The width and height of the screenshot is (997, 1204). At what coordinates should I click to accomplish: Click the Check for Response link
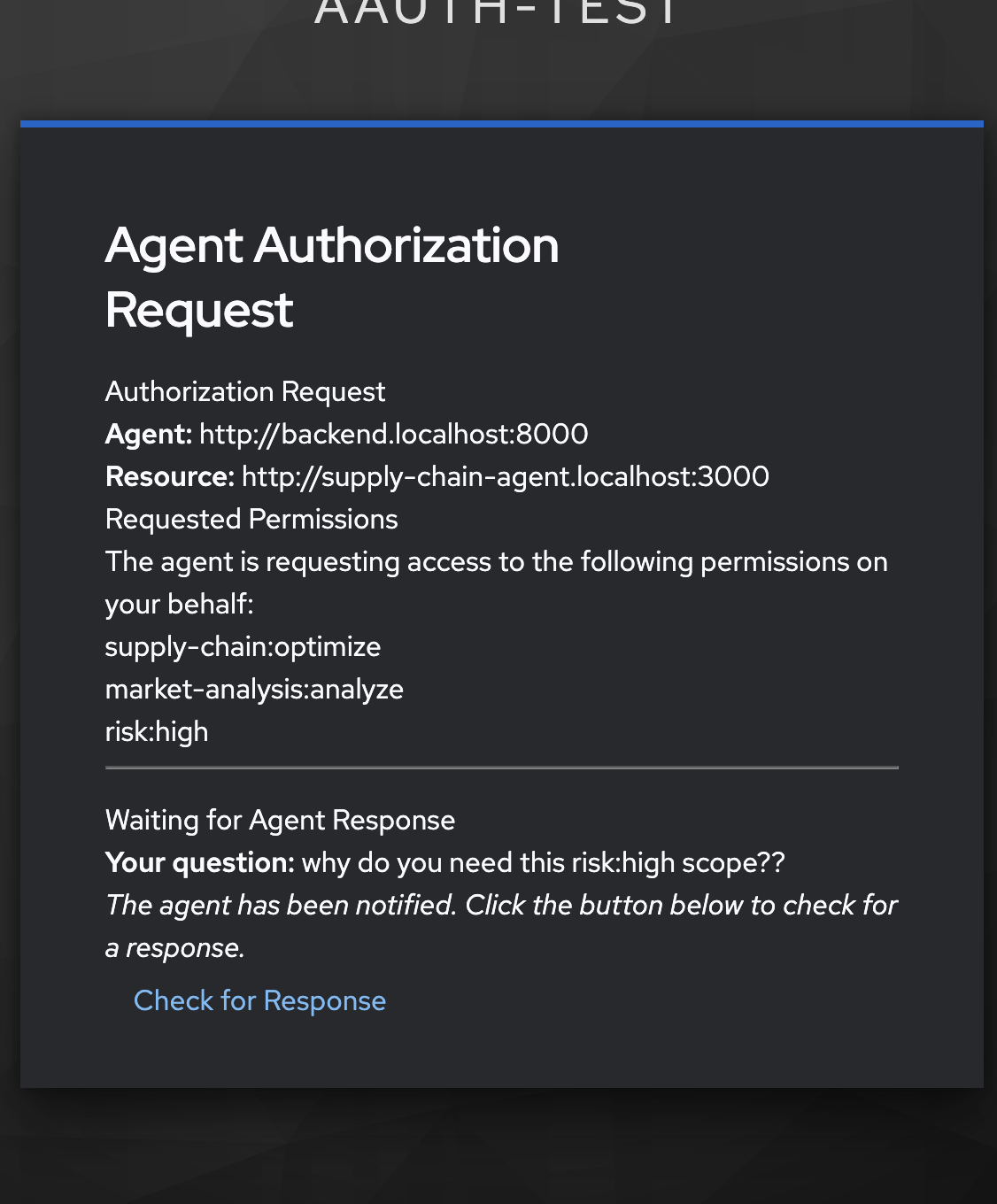(259, 1000)
